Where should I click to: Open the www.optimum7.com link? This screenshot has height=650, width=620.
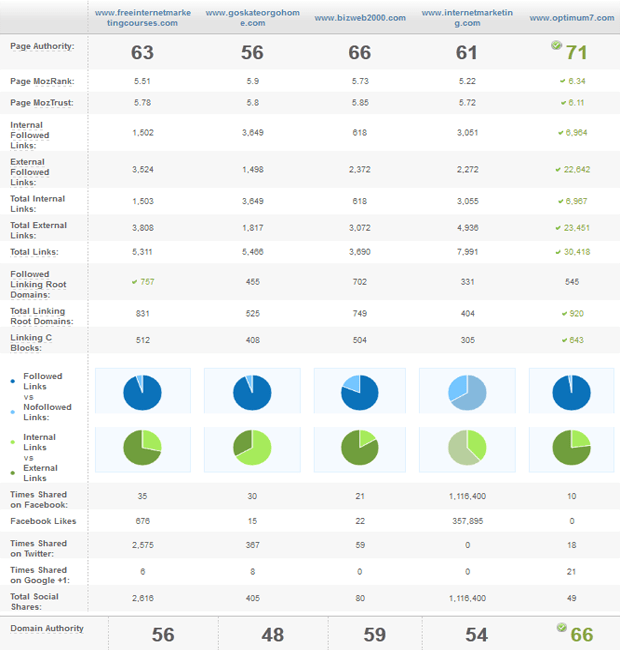click(x=572, y=18)
